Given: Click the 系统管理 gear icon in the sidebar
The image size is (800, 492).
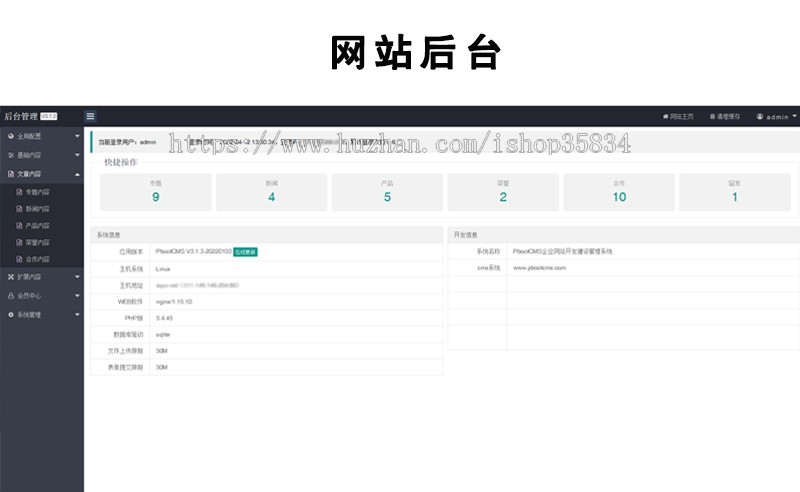Looking at the screenshot, I should tap(11, 315).
